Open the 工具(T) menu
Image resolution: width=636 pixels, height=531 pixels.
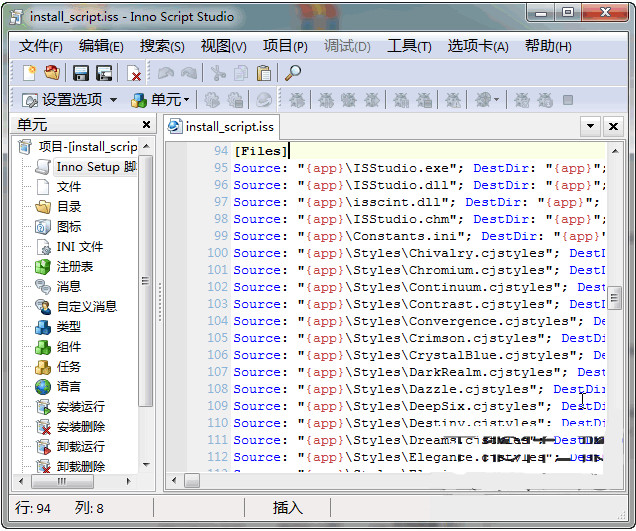[x=409, y=46]
